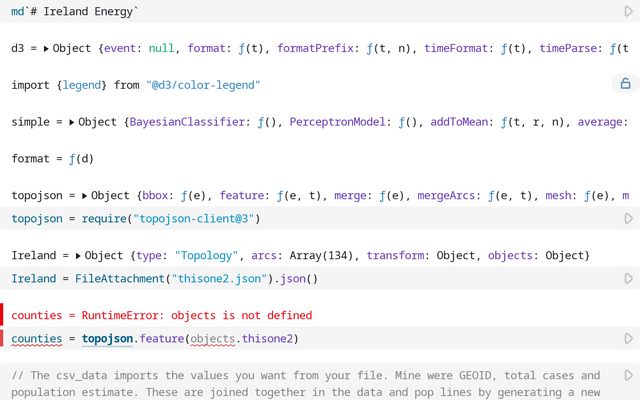Expand the d3 Object output
The height and width of the screenshot is (400, 640).
pyautogui.click(x=47, y=48)
